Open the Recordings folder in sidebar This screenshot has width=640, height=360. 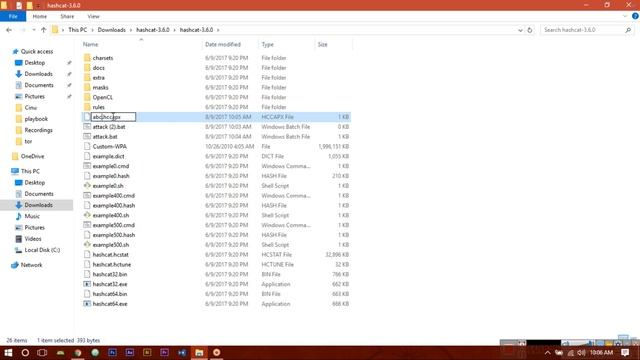click(38, 130)
